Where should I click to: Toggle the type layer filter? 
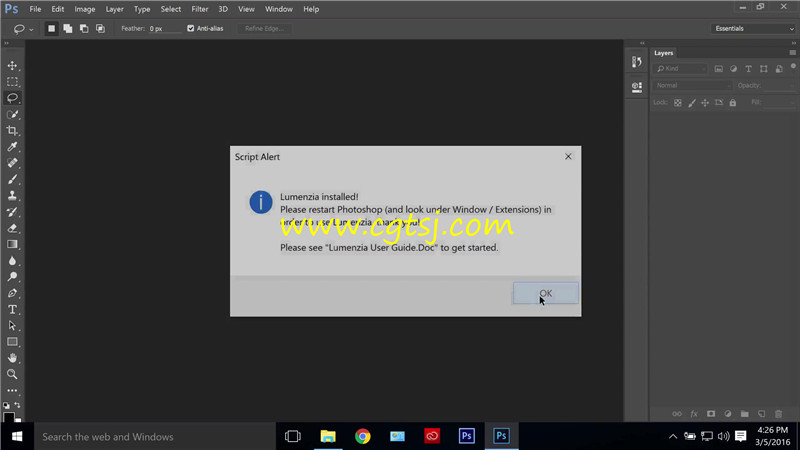[748, 69]
